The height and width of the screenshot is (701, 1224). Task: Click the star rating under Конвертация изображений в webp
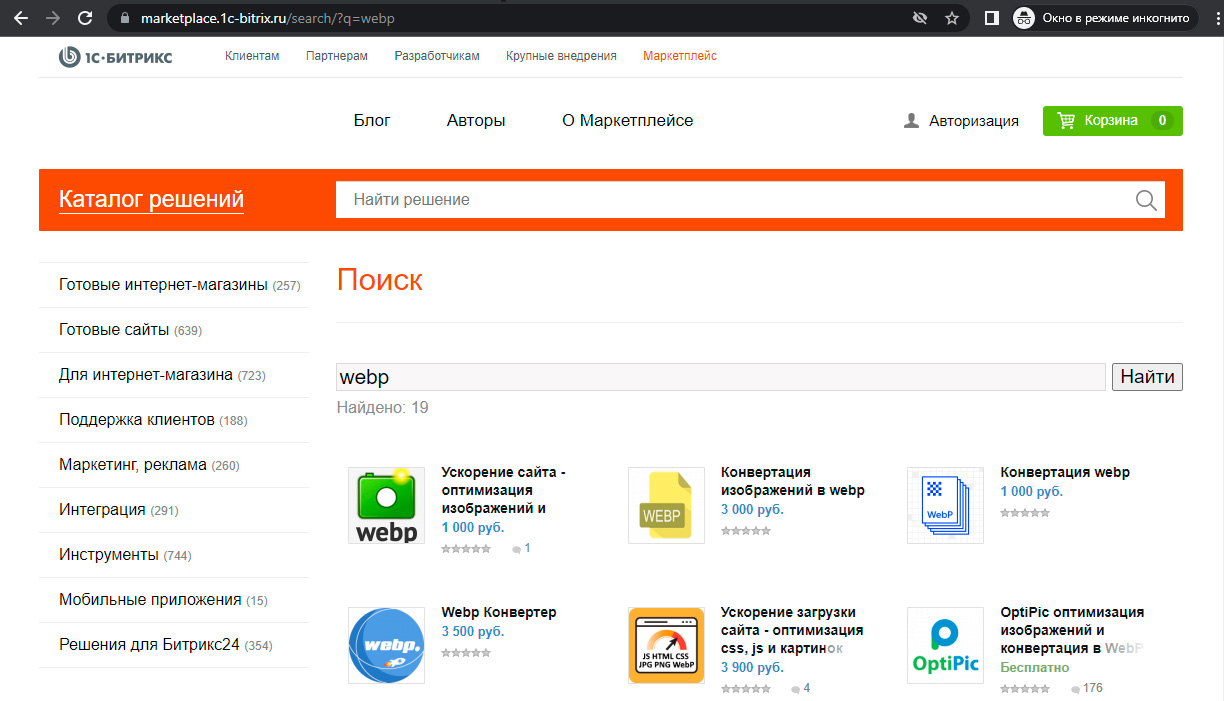click(x=746, y=531)
